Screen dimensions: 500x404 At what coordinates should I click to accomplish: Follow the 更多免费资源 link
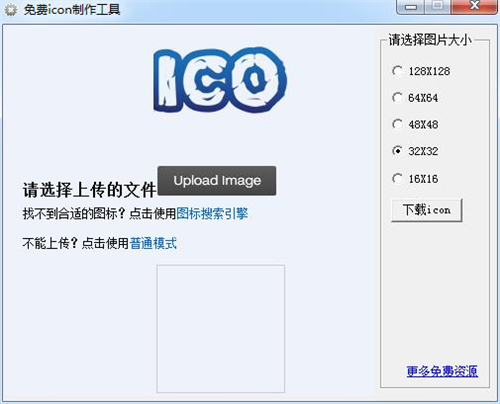442,371
